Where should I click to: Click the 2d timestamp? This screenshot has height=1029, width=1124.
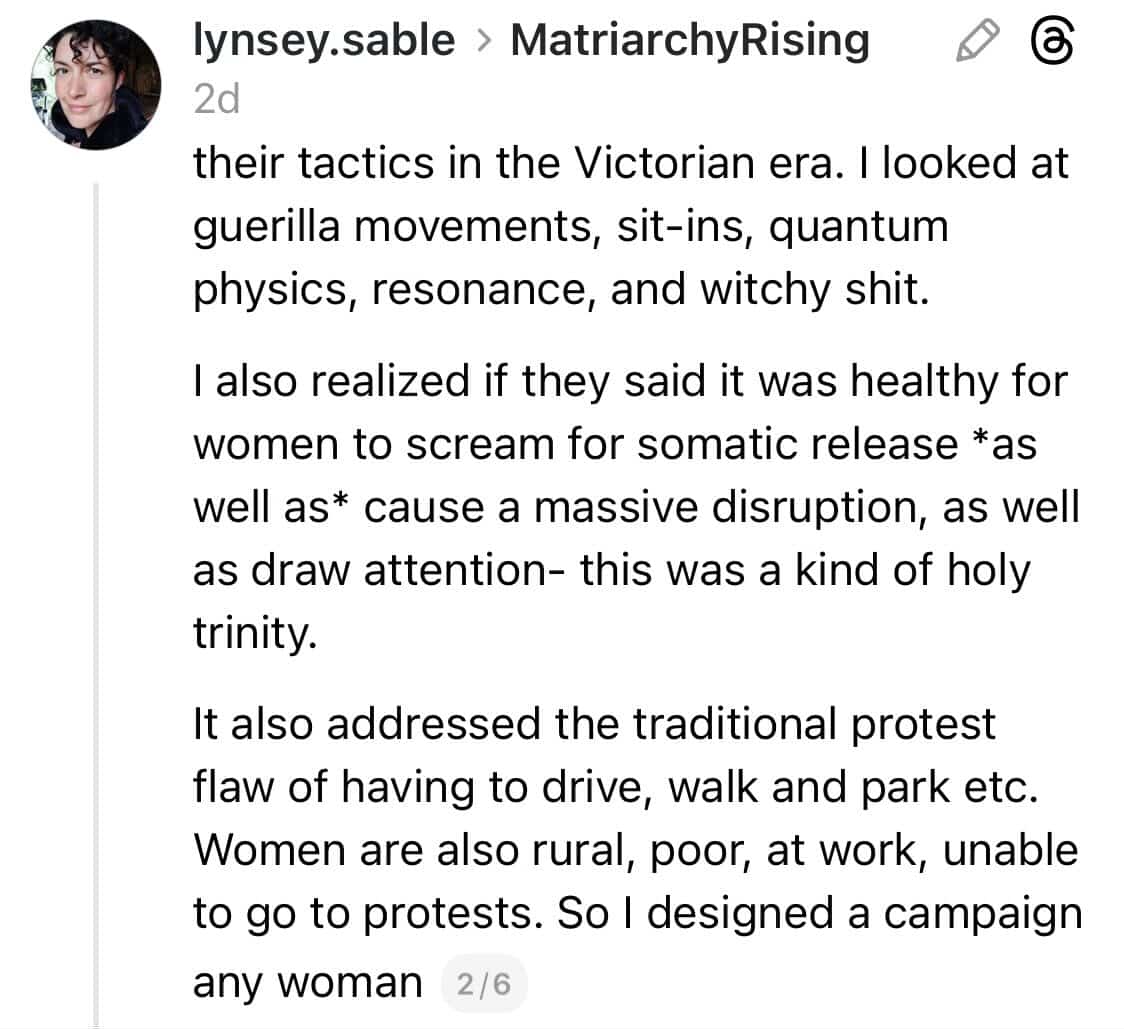coord(215,98)
